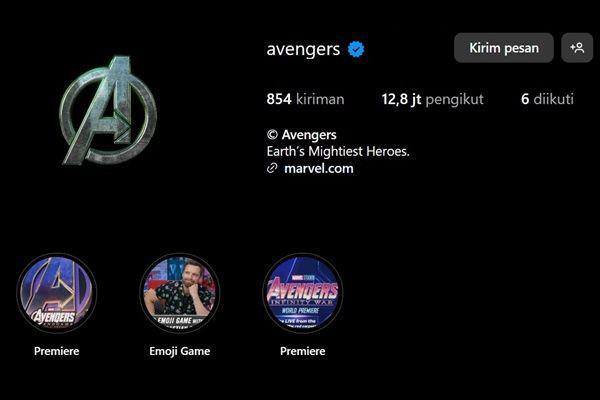View the 12,8 jt pengikut followers list

click(x=432, y=99)
